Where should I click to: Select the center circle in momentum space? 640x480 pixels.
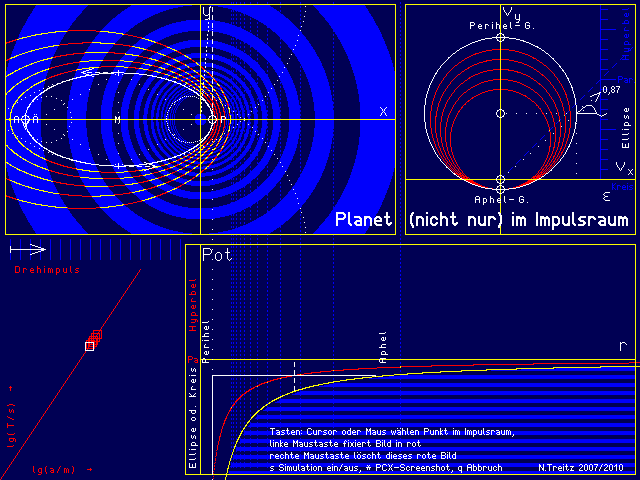[x=500, y=115]
